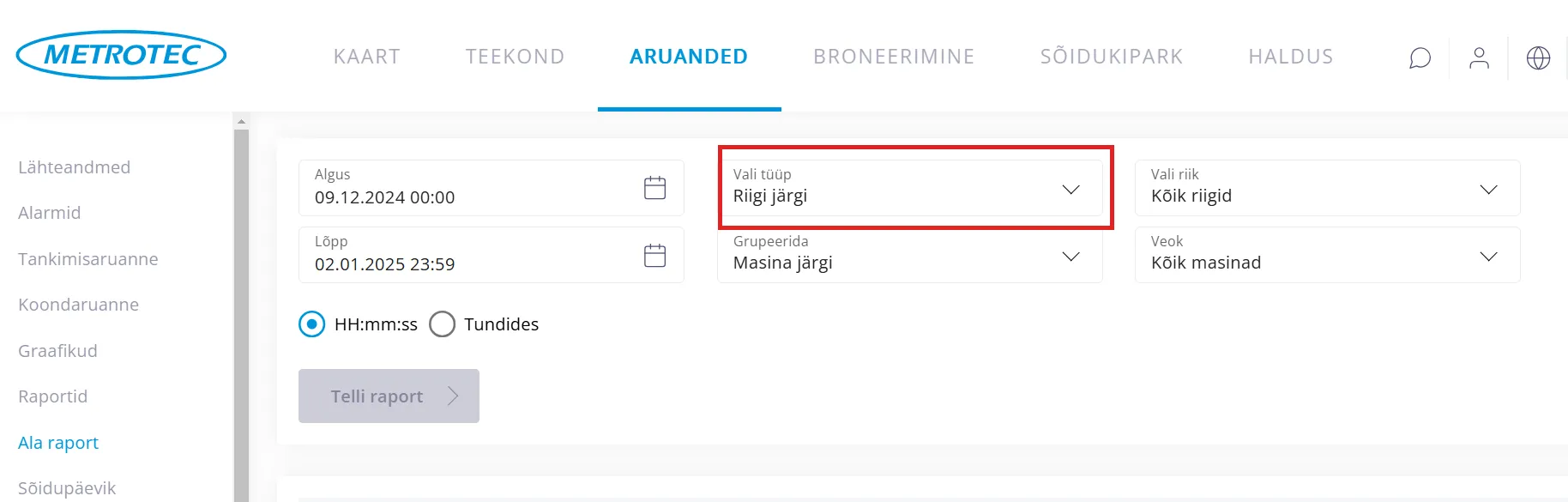This screenshot has width=1568, height=502.
Task: Select the Tundides radio option
Action: click(443, 324)
